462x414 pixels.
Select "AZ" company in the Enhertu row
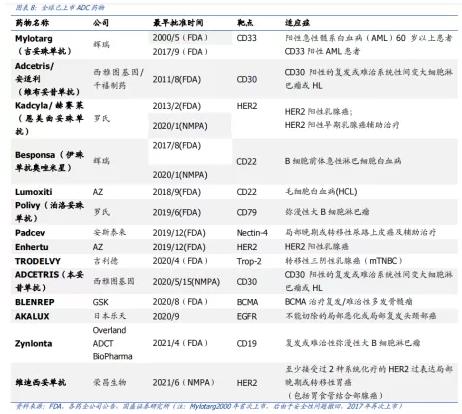(x=98, y=247)
